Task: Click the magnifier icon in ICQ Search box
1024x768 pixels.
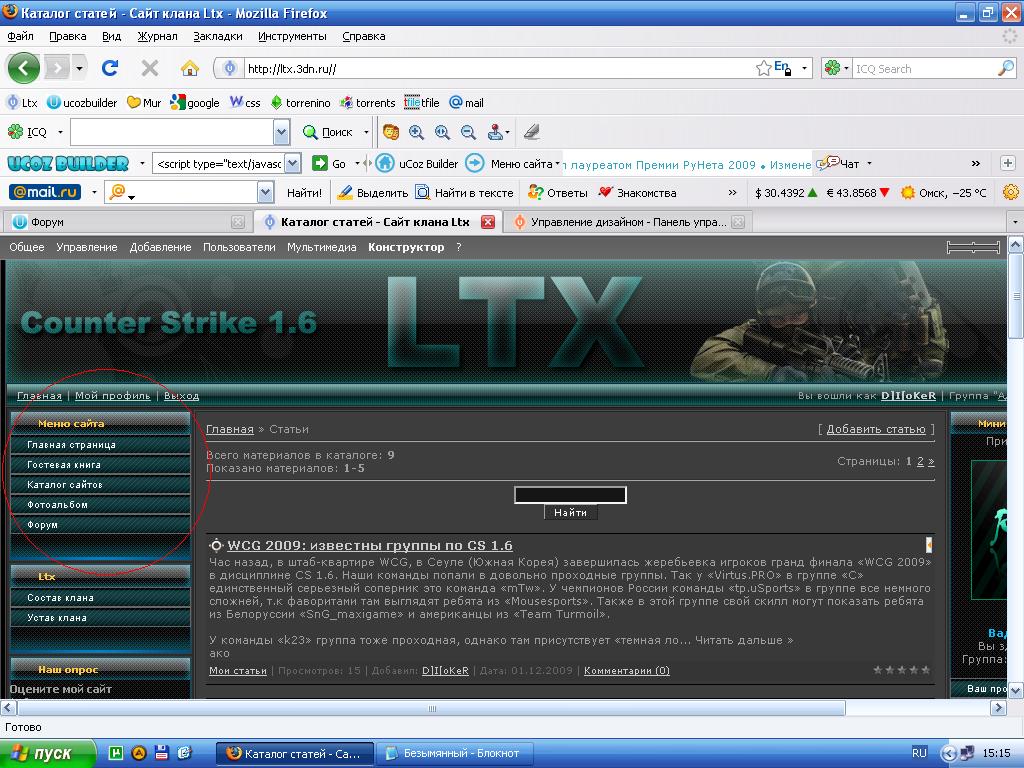Action: pyautogui.click(x=1006, y=68)
